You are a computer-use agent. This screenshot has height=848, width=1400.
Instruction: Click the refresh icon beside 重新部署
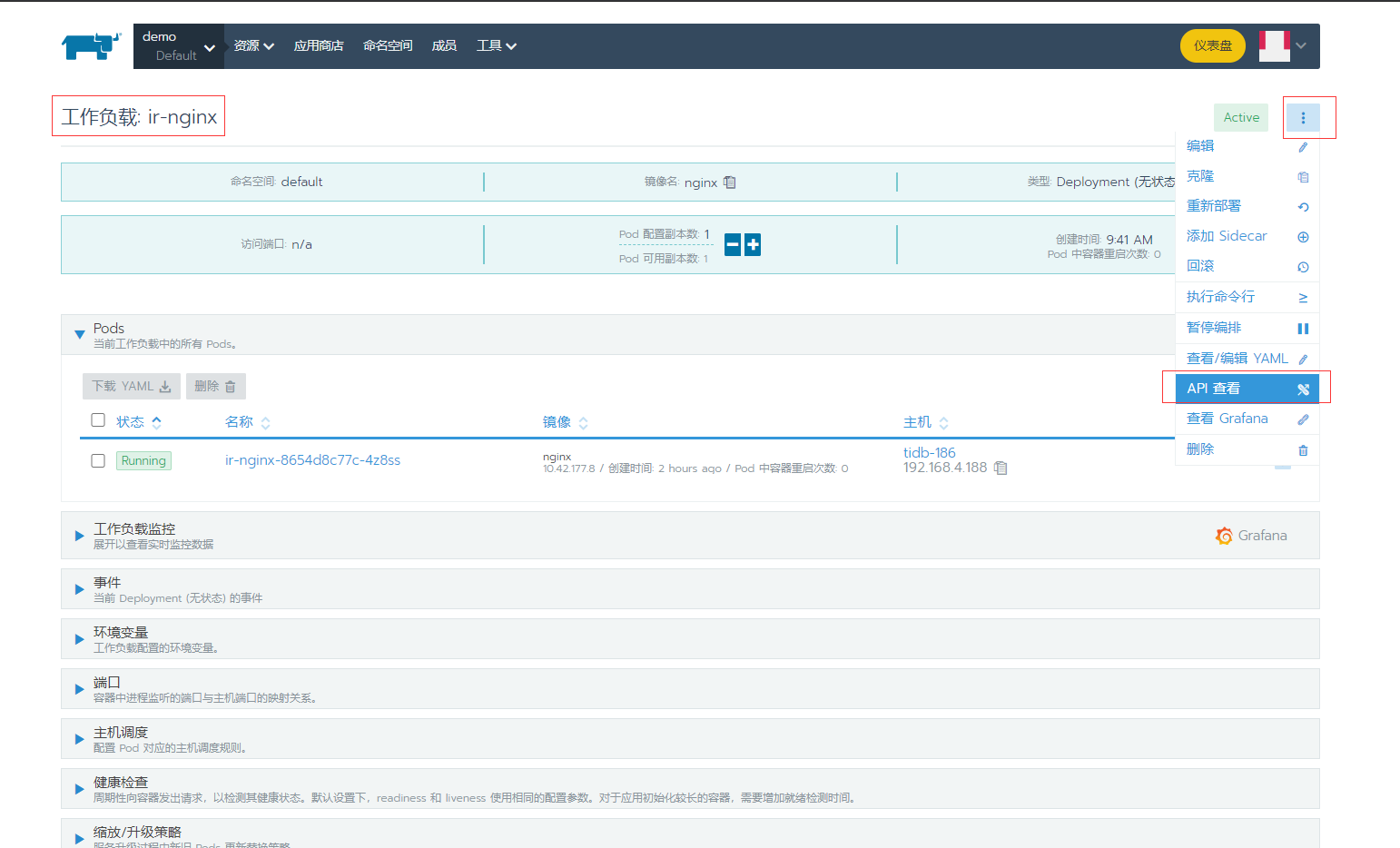[1303, 207]
